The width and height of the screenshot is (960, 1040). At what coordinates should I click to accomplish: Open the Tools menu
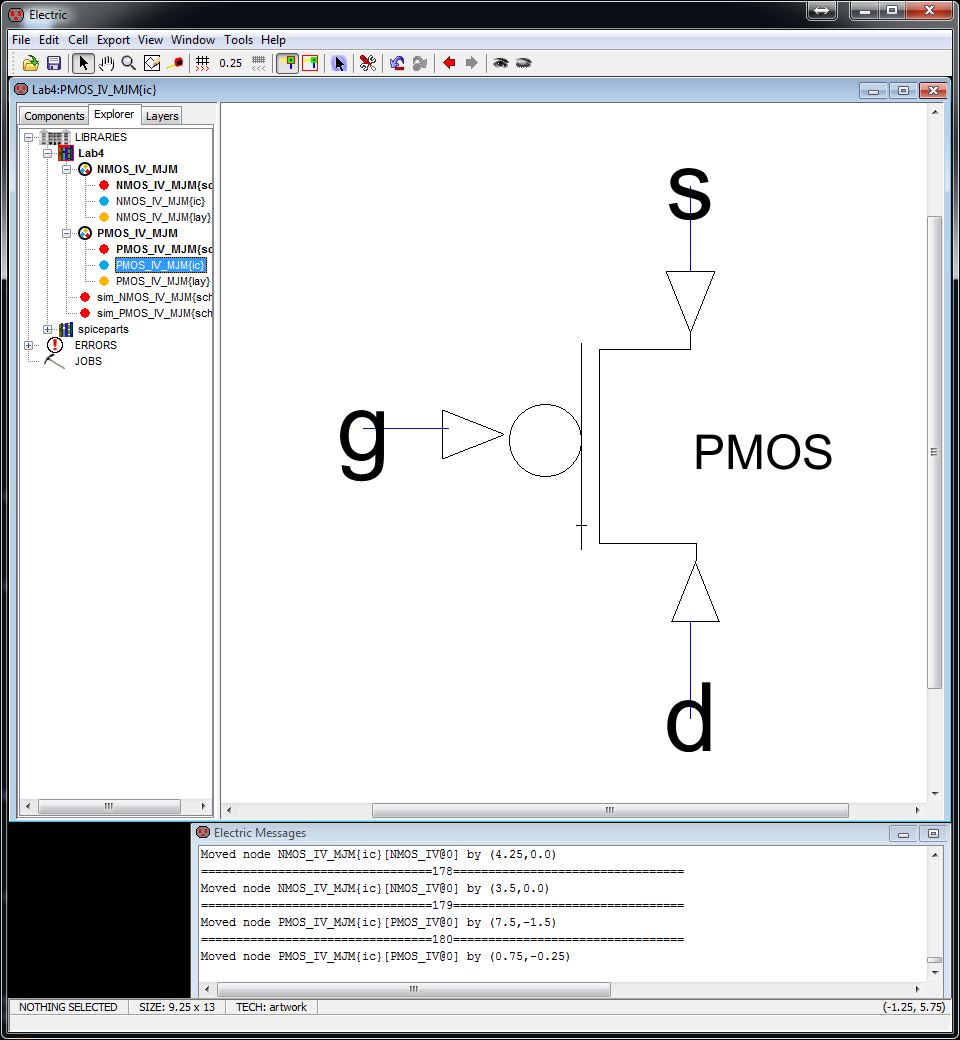point(238,40)
